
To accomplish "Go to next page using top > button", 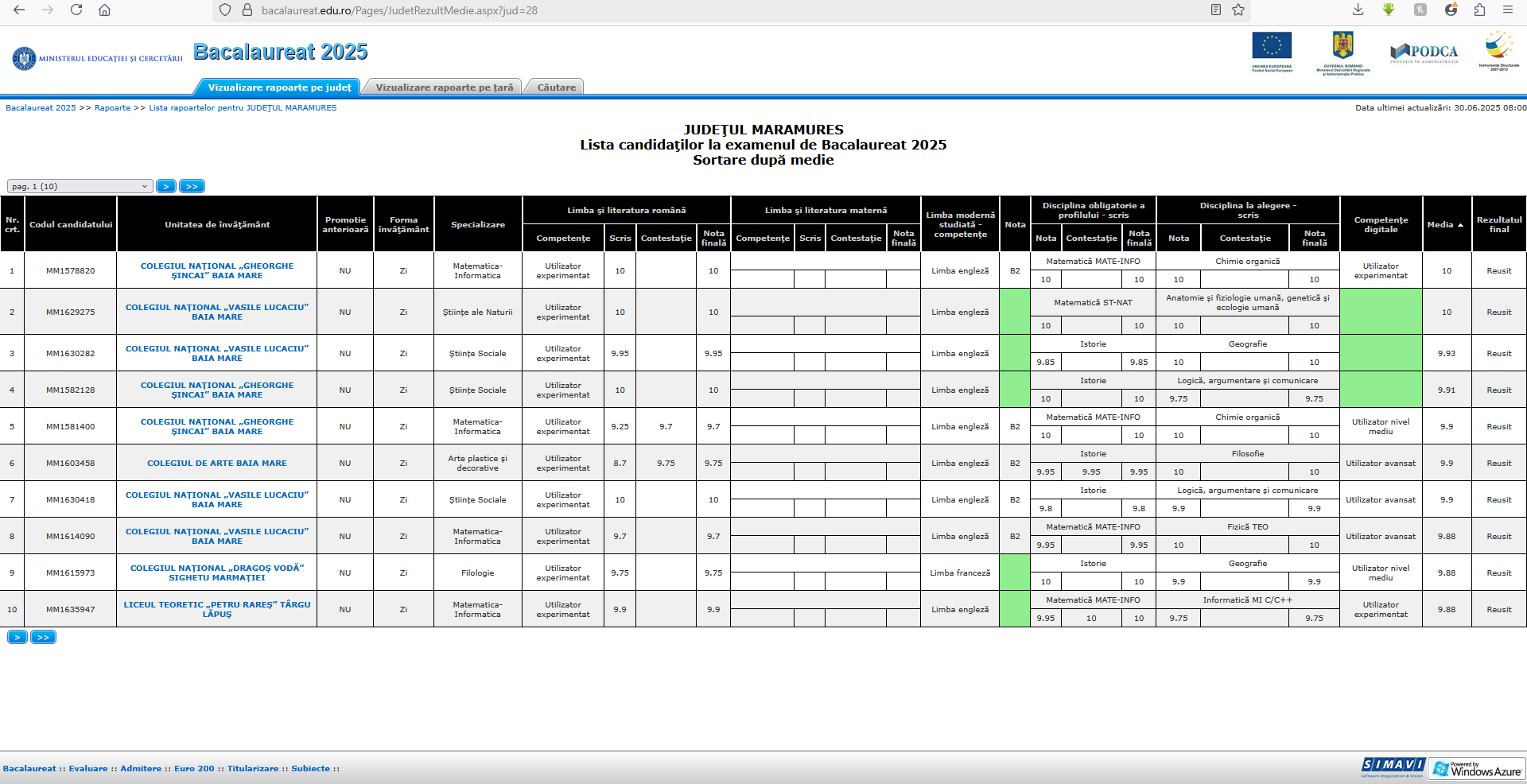I will coord(166,186).
